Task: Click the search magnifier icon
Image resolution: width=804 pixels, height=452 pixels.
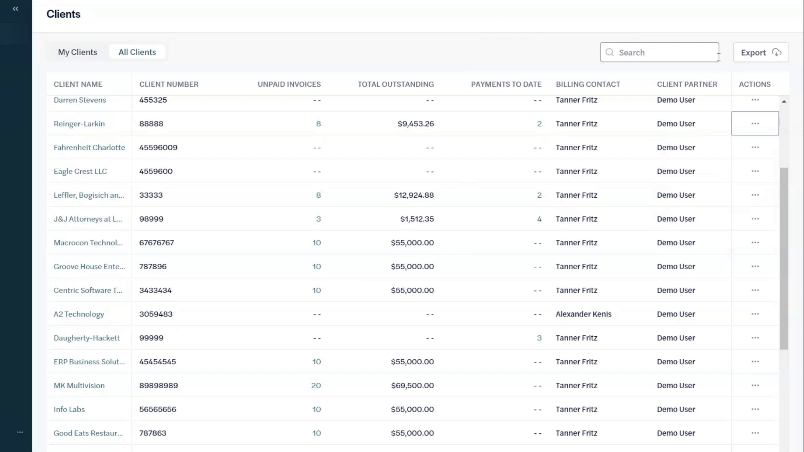Action: (x=609, y=52)
